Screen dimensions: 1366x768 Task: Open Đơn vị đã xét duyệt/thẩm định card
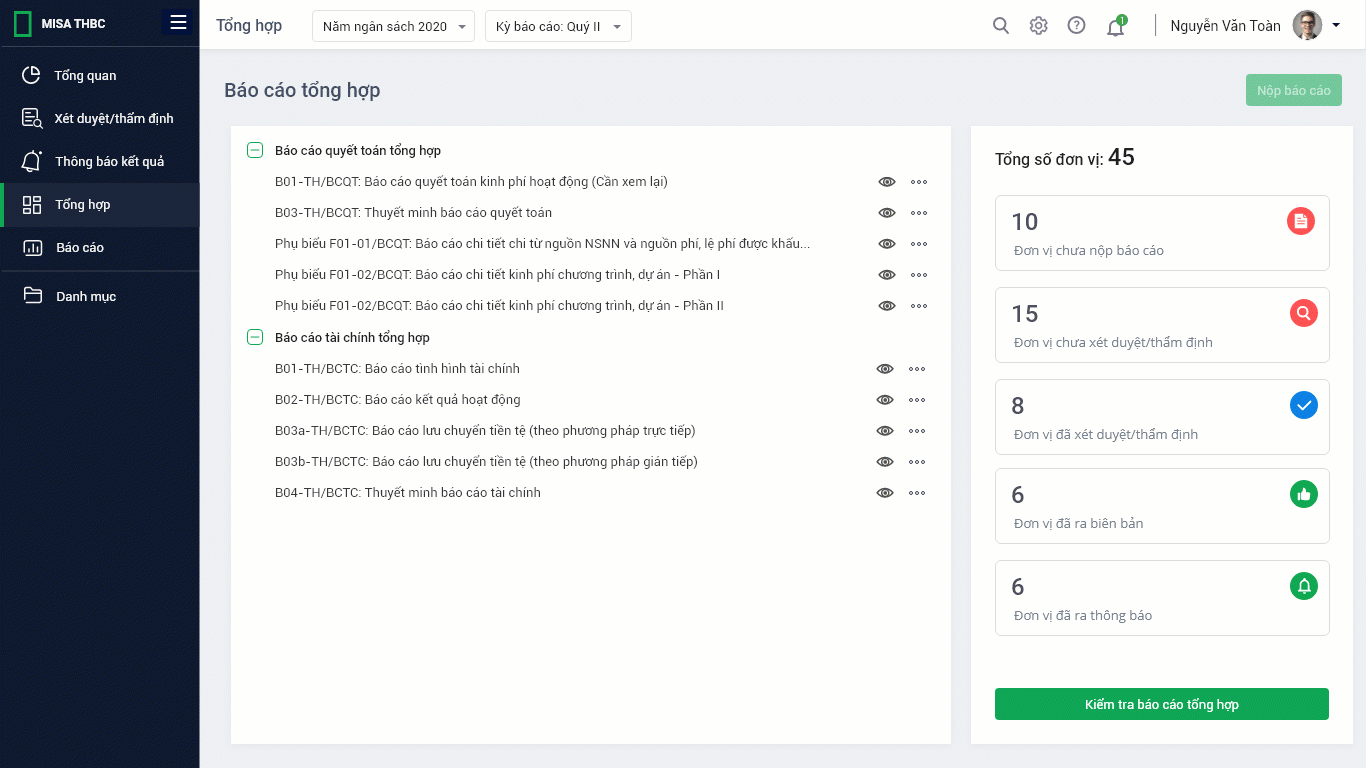(x=1162, y=417)
